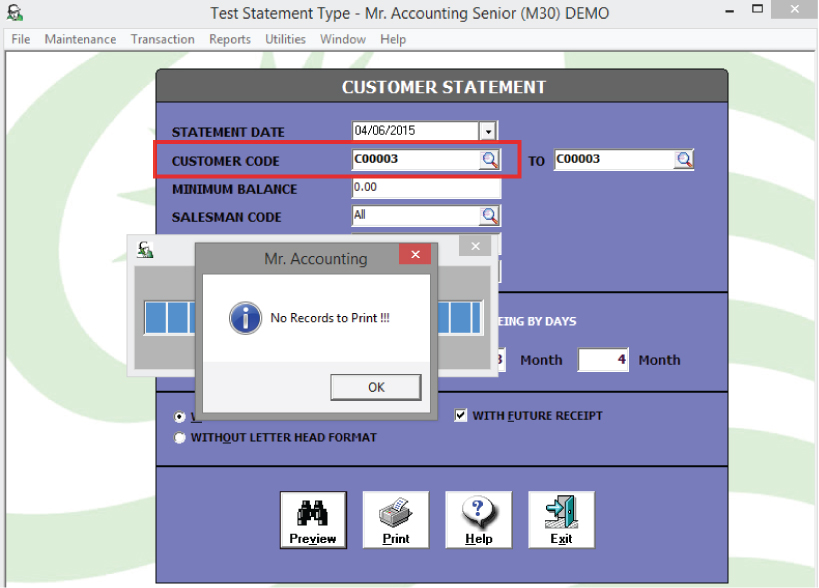
Task: Click the customer code from lookup magnifier
Action: 489,160
